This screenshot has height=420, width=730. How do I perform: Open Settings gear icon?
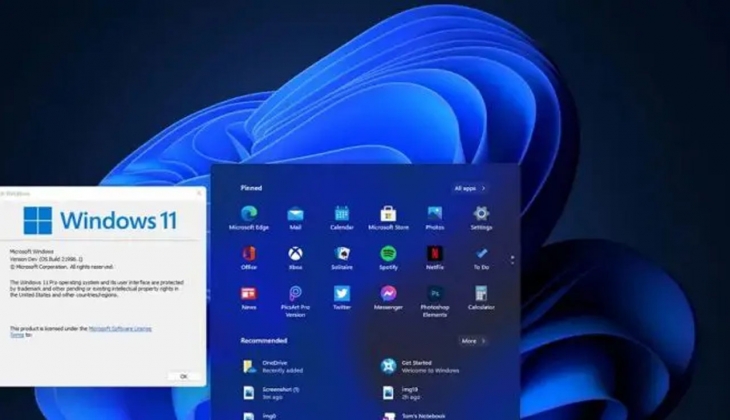pyautogui.click(x=481, y=218)
